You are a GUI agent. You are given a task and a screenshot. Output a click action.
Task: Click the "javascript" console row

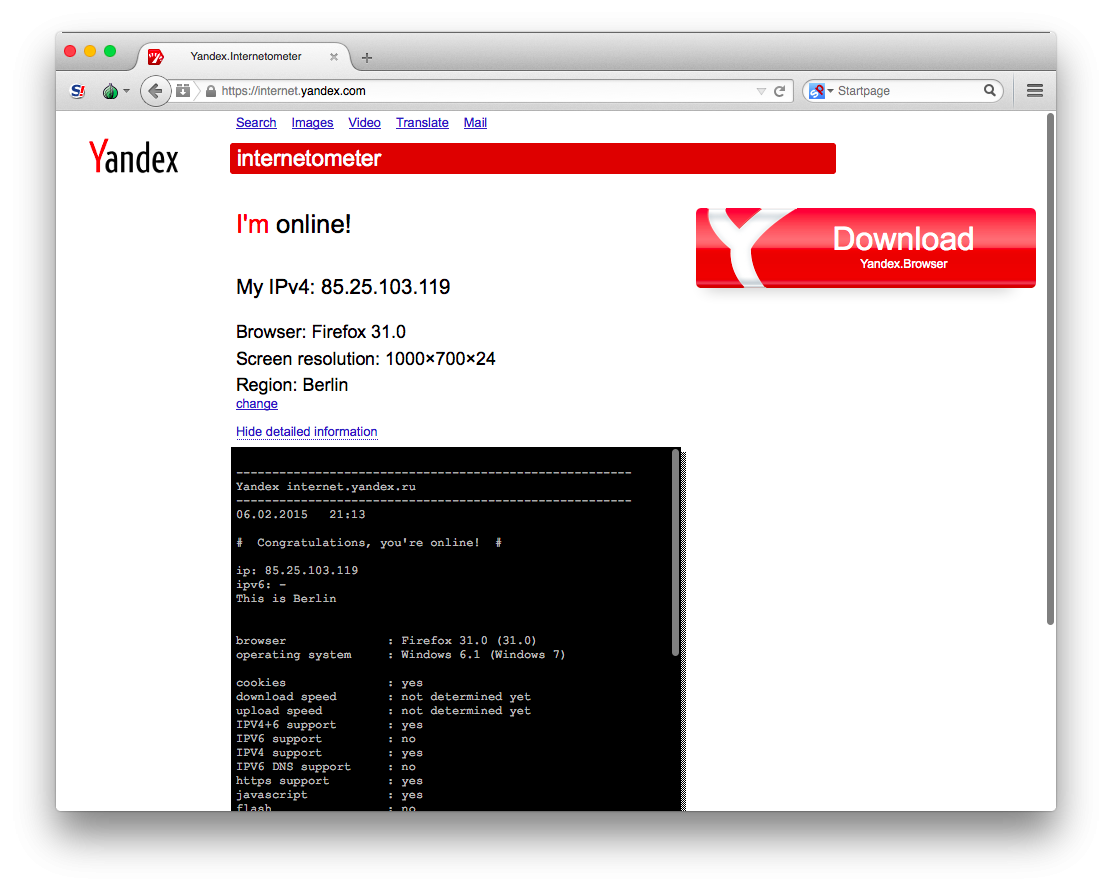tap(330, 795)
